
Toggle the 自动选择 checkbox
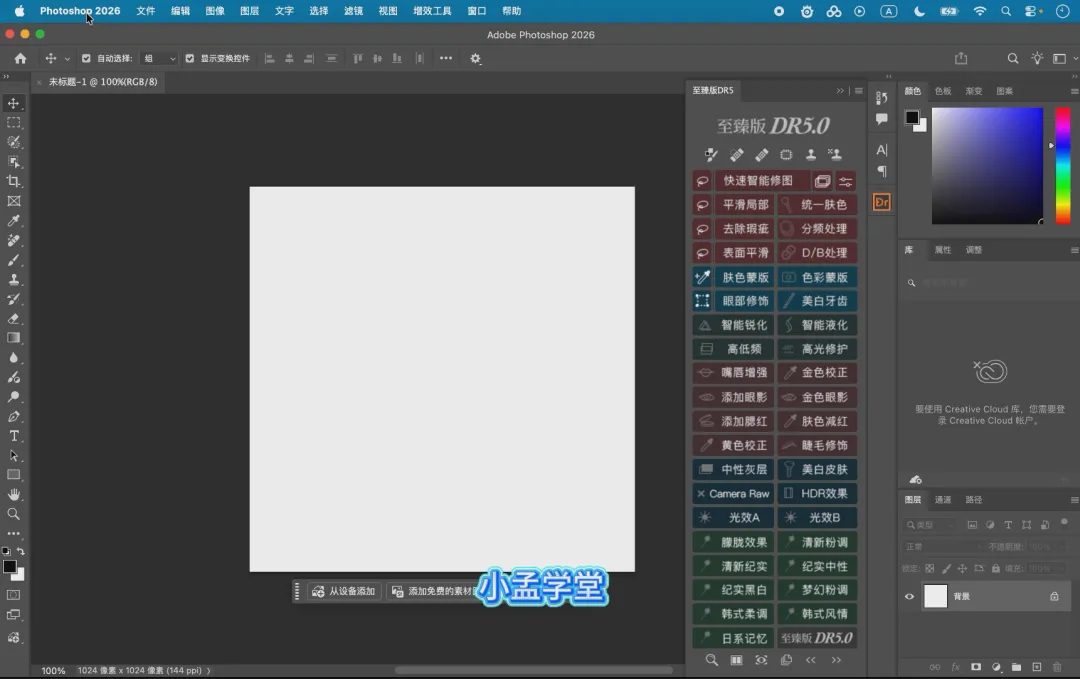(x=86, y=59)
